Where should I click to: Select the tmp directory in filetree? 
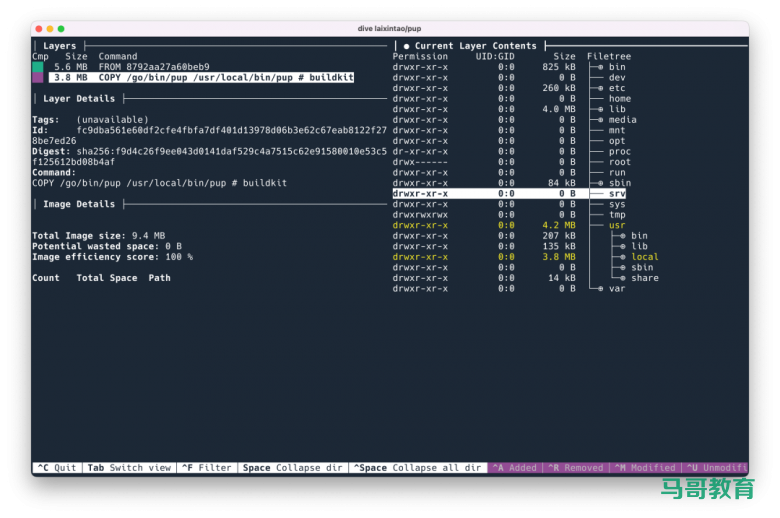(x=617, y=215)
